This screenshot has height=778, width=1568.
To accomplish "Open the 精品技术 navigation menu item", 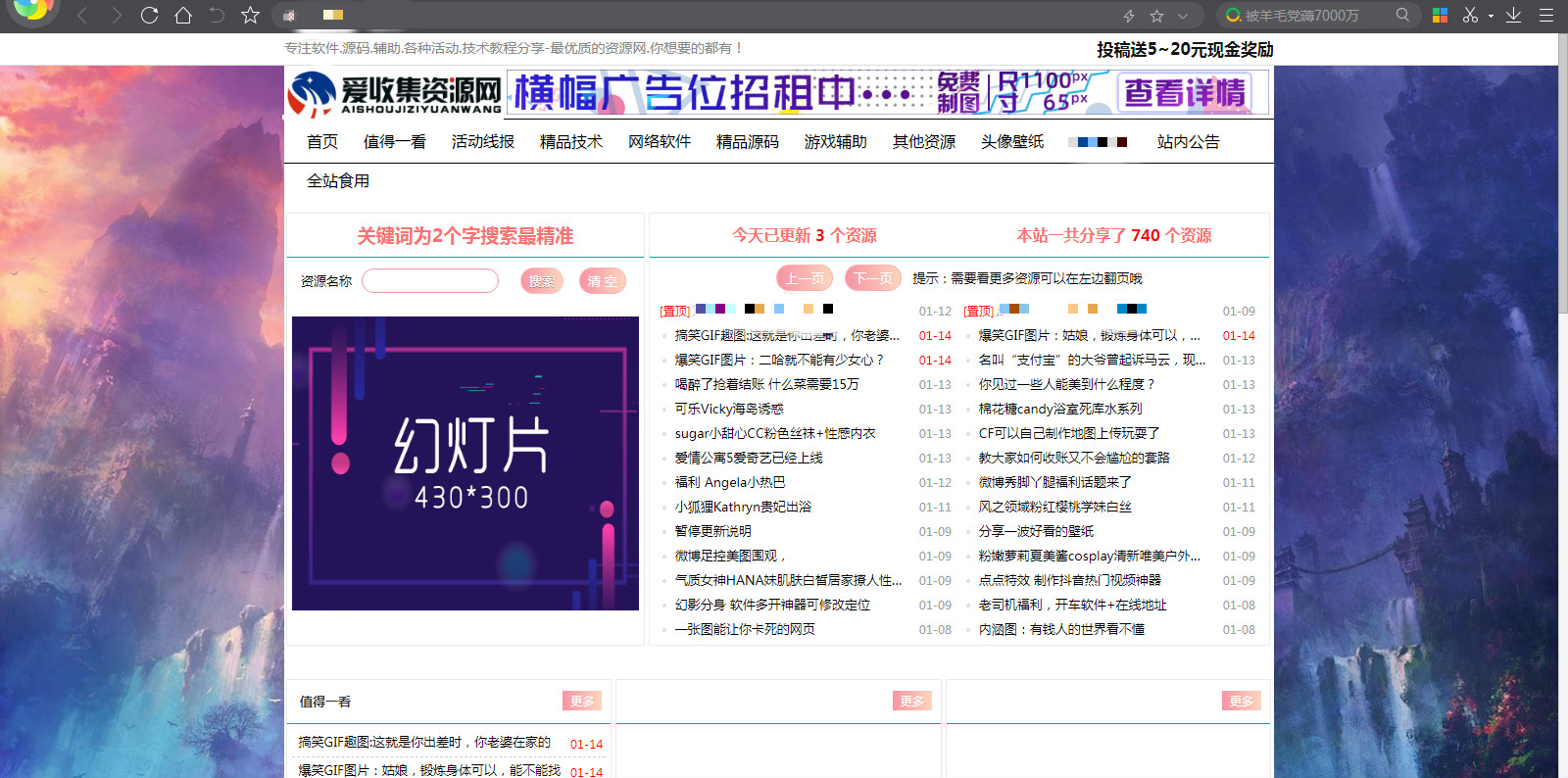I will [x=570, y=142].
